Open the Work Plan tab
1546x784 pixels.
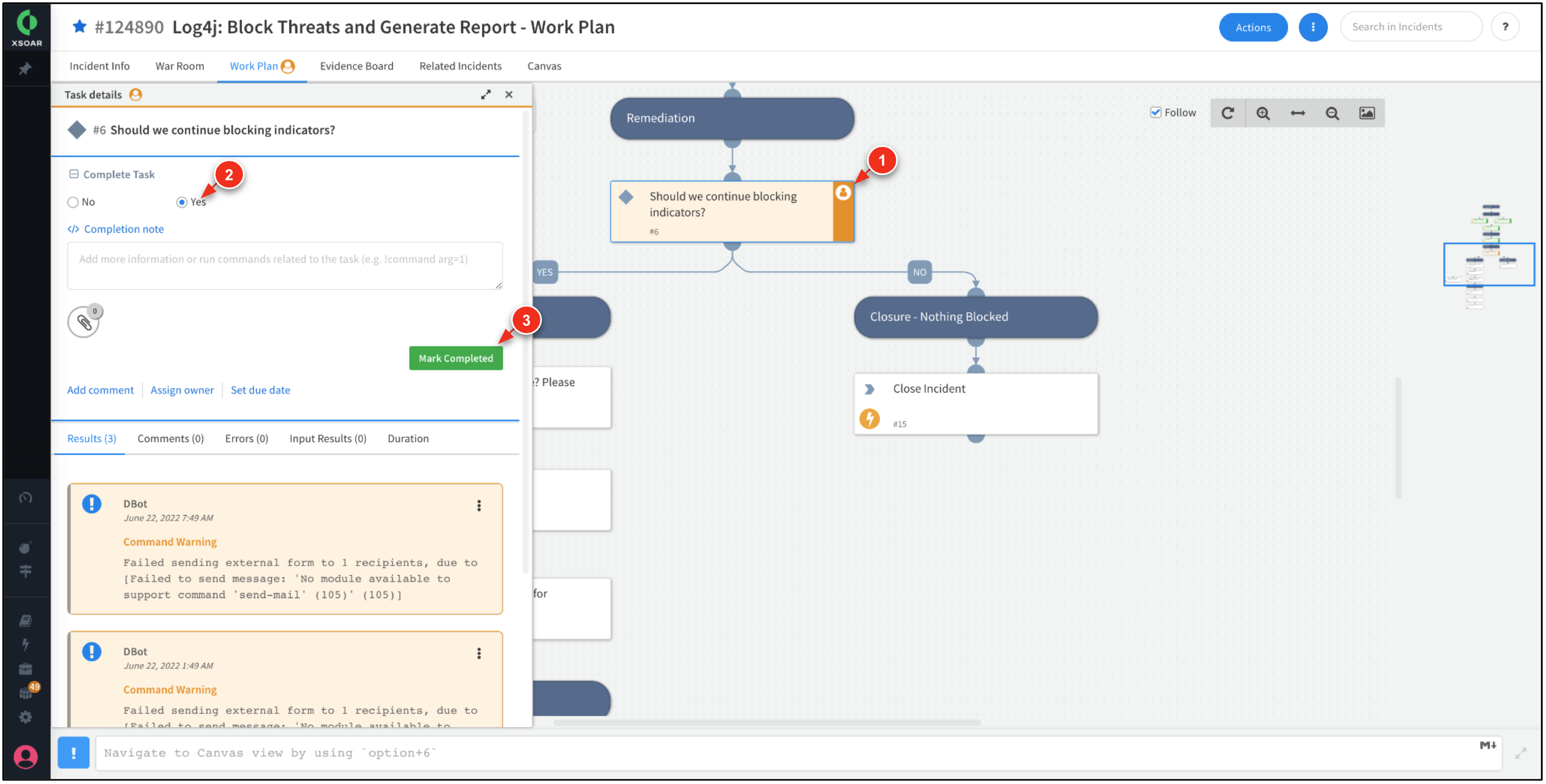coord(262,66)
